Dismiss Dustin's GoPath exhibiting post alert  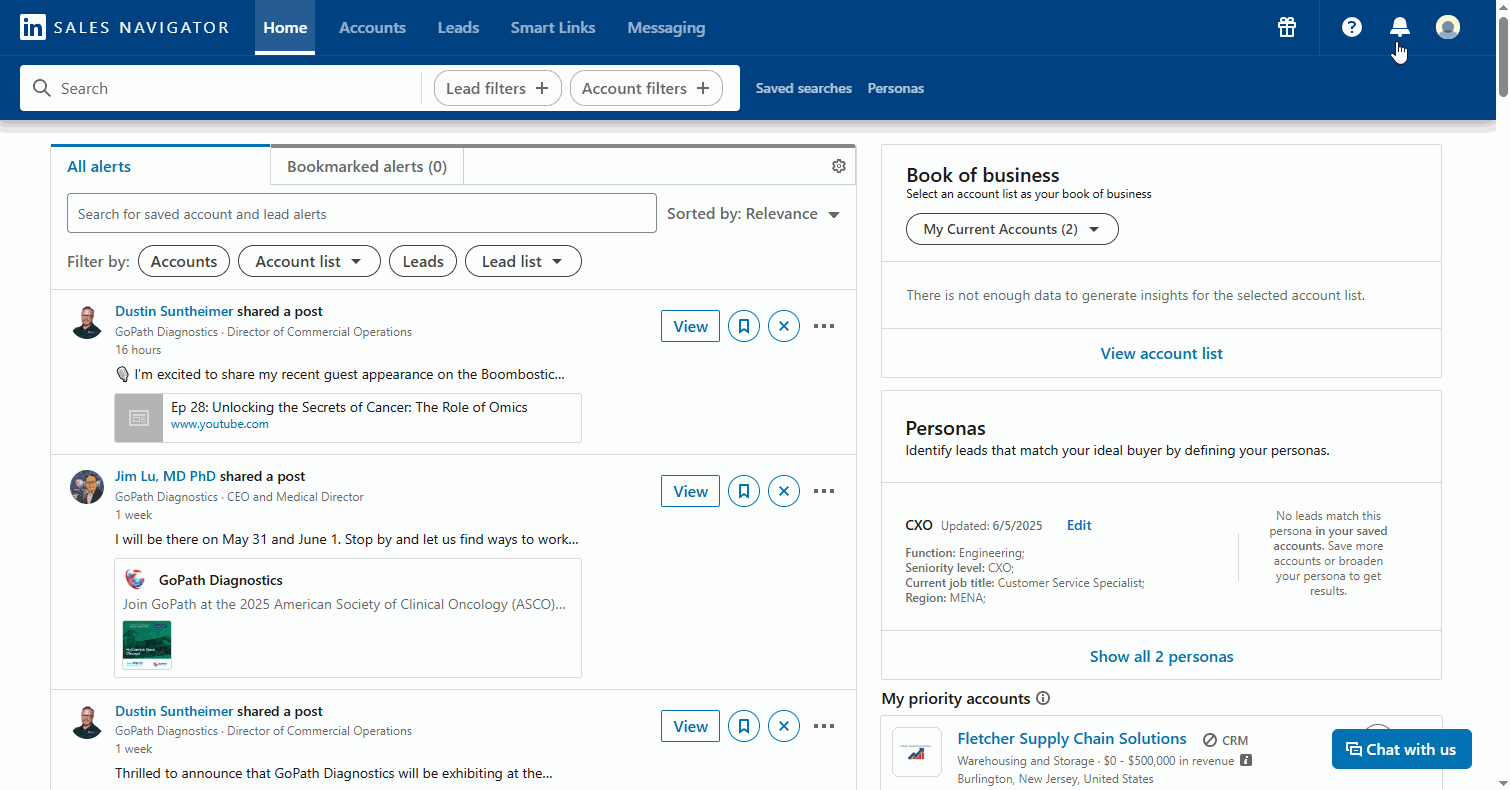point(784,726)
